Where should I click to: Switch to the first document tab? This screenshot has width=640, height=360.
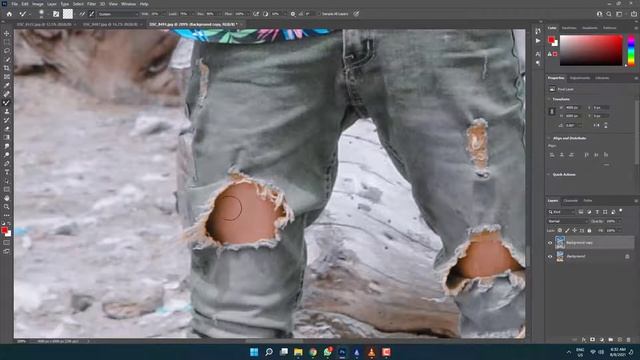tap(44, 24)
